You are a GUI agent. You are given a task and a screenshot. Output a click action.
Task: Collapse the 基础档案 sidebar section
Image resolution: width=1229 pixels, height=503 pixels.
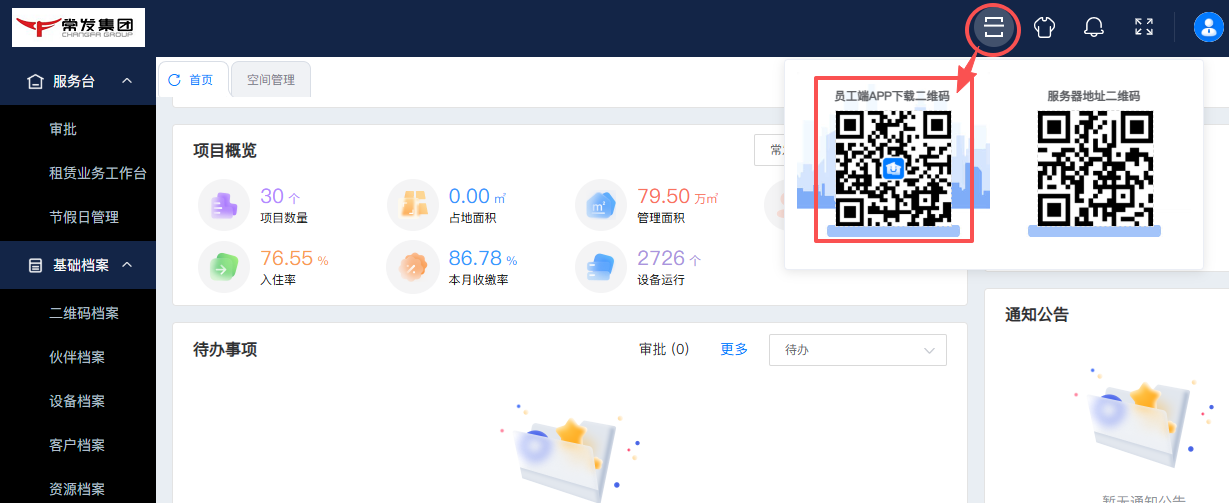click(127, 265)
